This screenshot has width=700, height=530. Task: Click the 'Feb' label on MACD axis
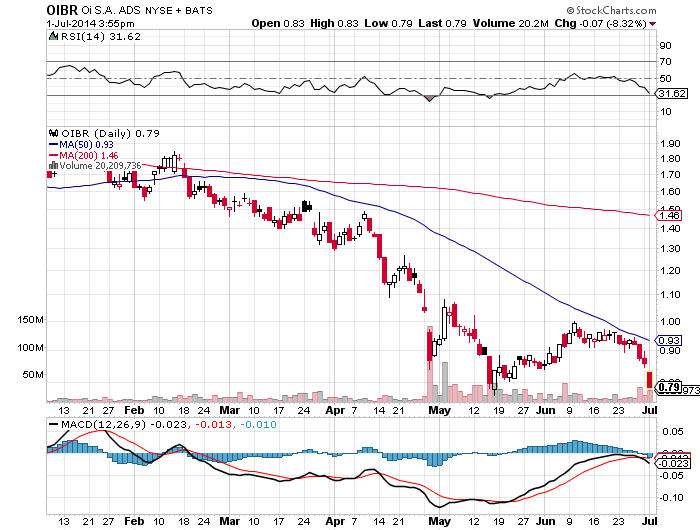(134, 521)
